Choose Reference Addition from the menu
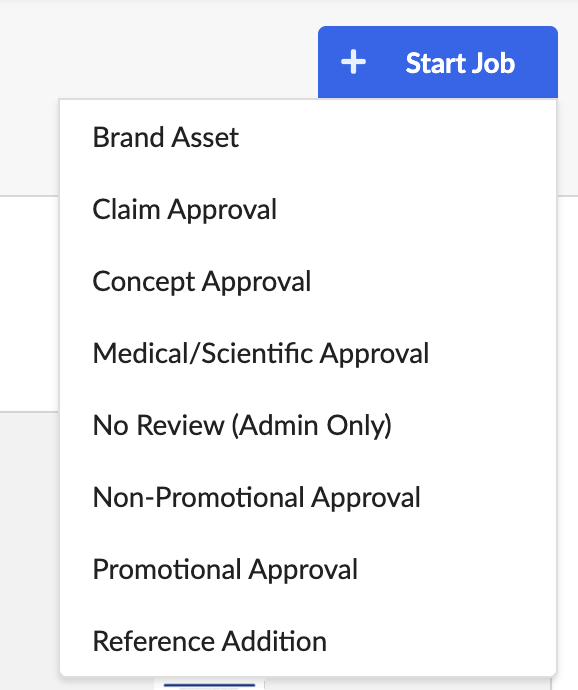Image resolution: width=578 pixels, height=690 pixels. [308, 641]
